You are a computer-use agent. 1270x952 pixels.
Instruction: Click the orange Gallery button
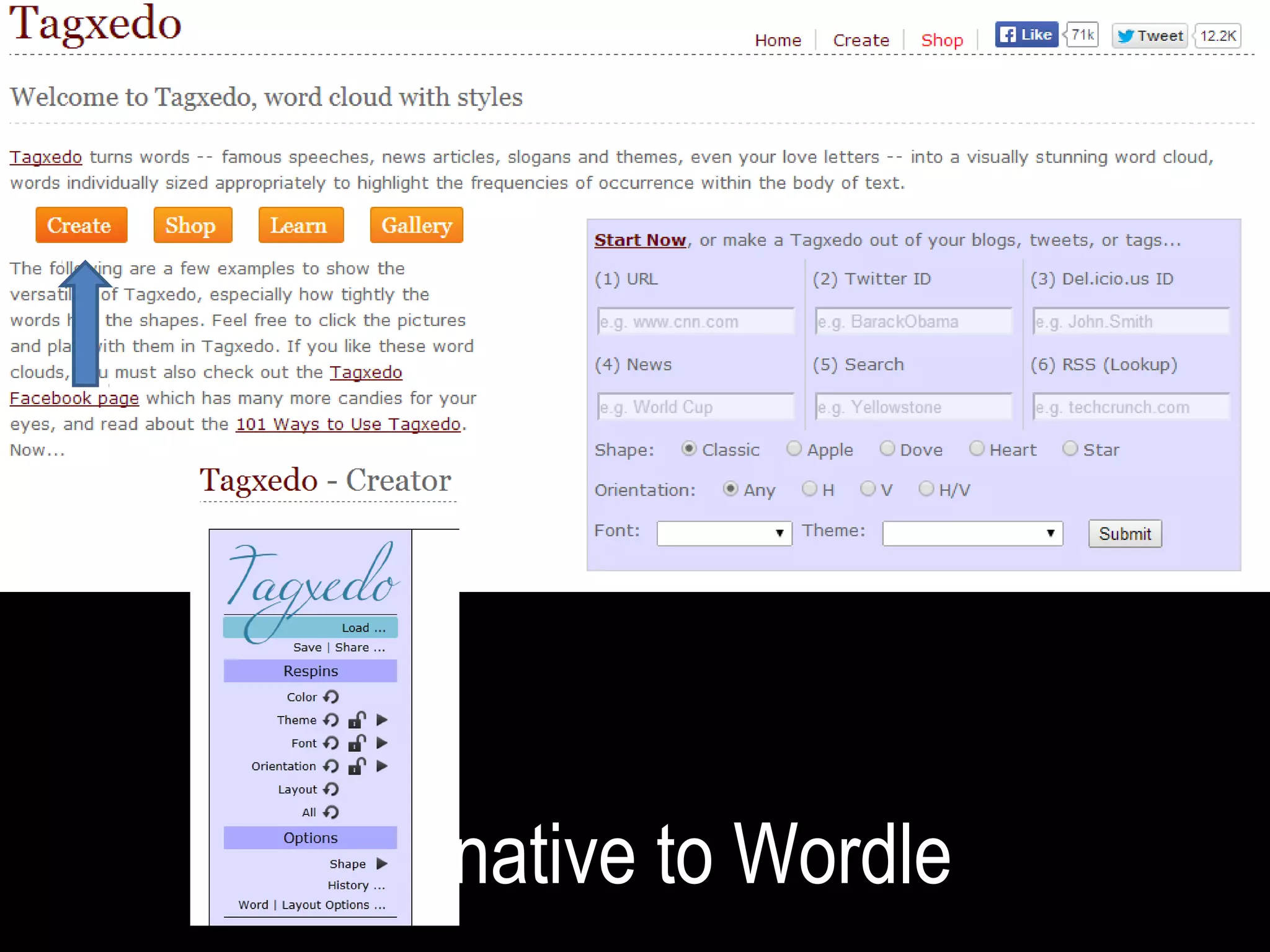tap(416, 225)
